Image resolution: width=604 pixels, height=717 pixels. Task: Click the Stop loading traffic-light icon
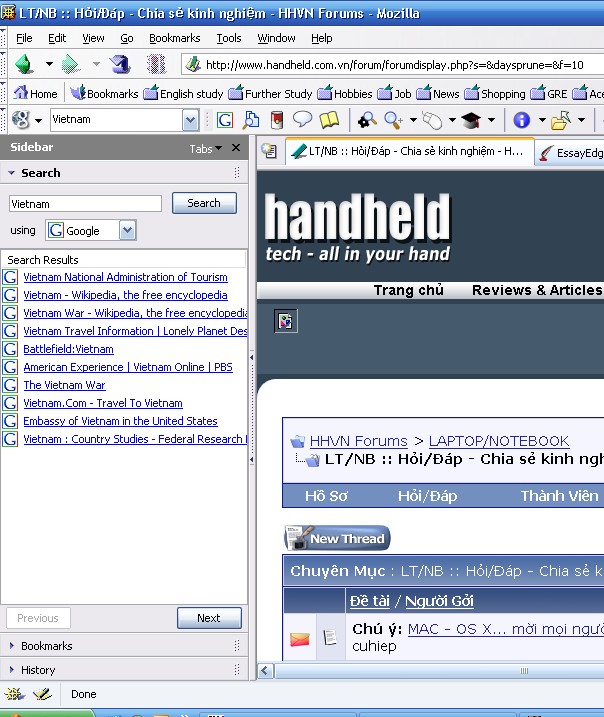point(156,64)
